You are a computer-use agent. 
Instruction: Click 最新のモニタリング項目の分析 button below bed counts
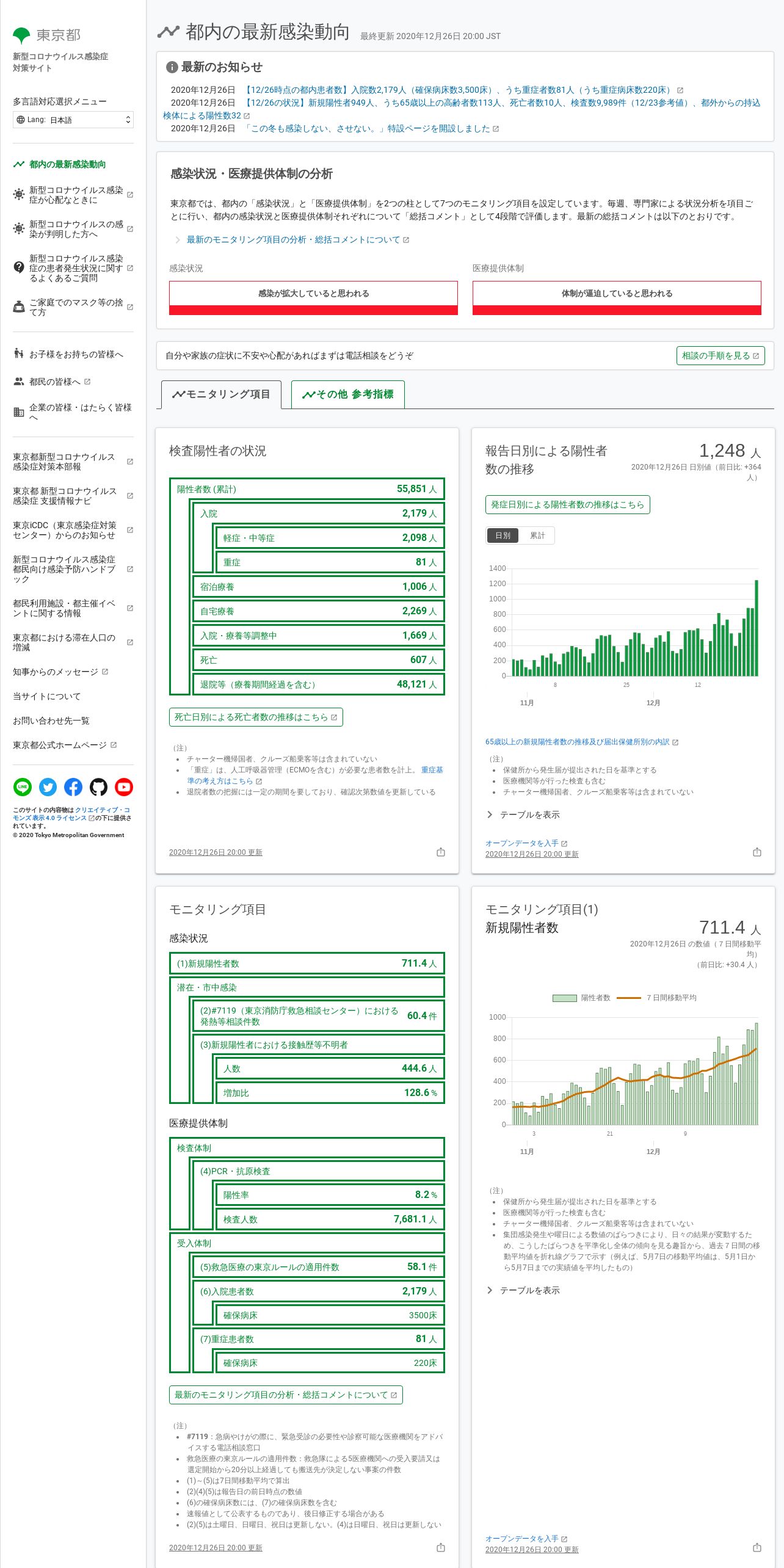286,1395
